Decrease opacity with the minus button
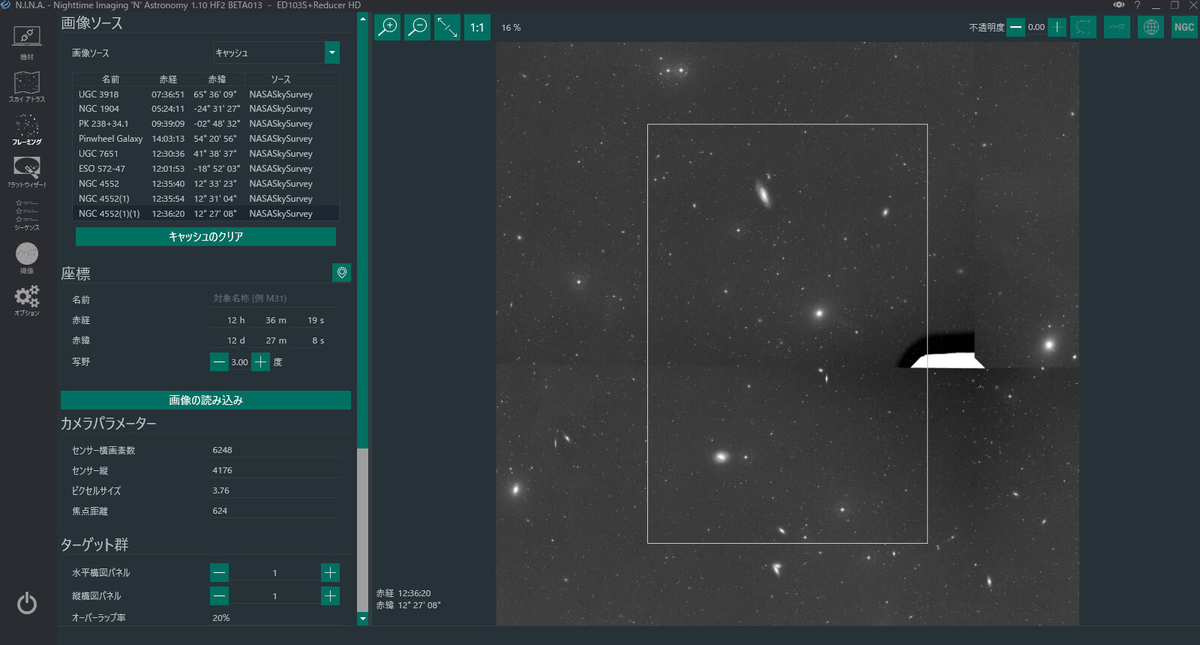The image size is (1200, 645). (x=1016, y=27)
